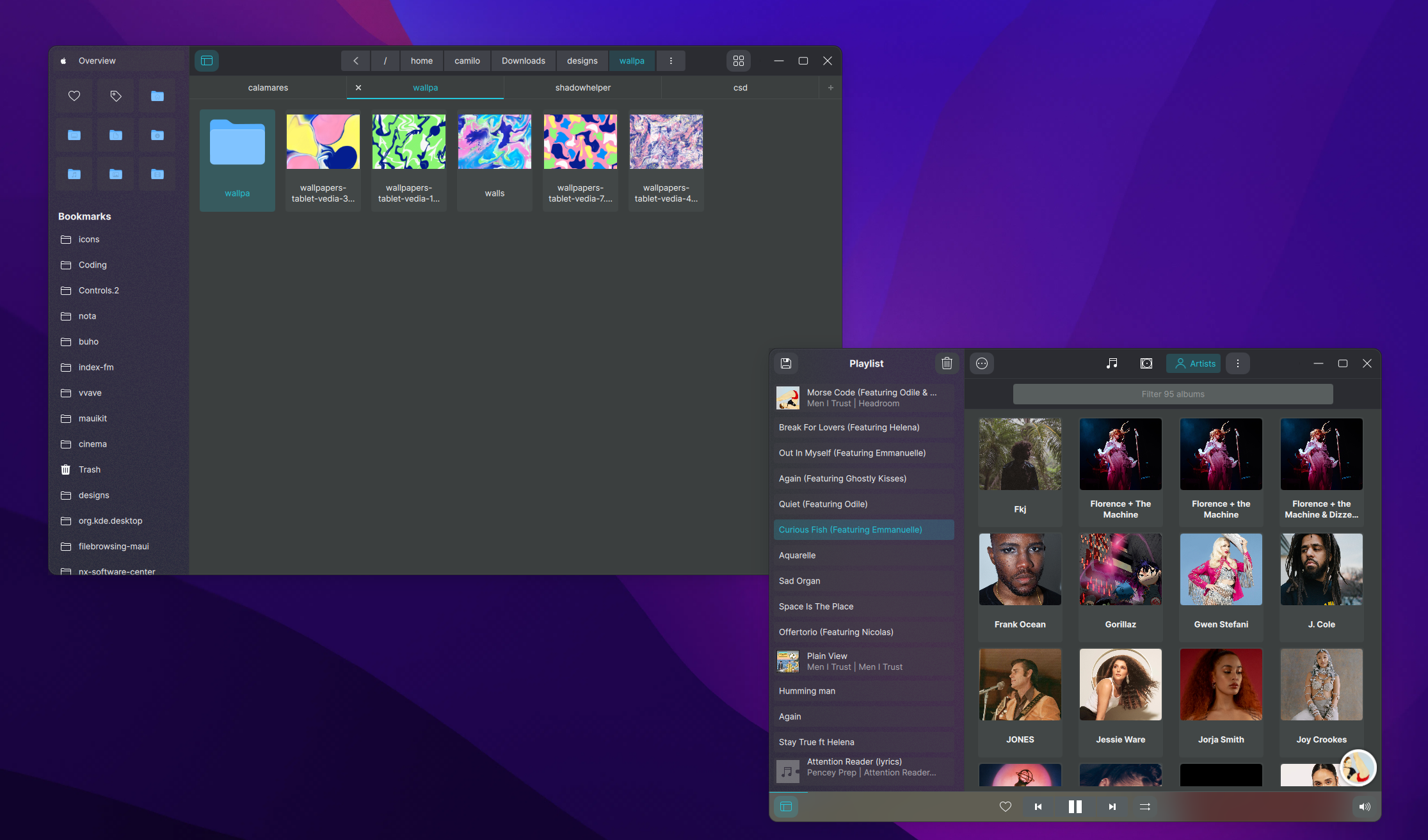Image resolution: width=1428 pixels, height=840 pixels.
Task: Switch to the albums view icon
Action: click(x=1146, y=363)
